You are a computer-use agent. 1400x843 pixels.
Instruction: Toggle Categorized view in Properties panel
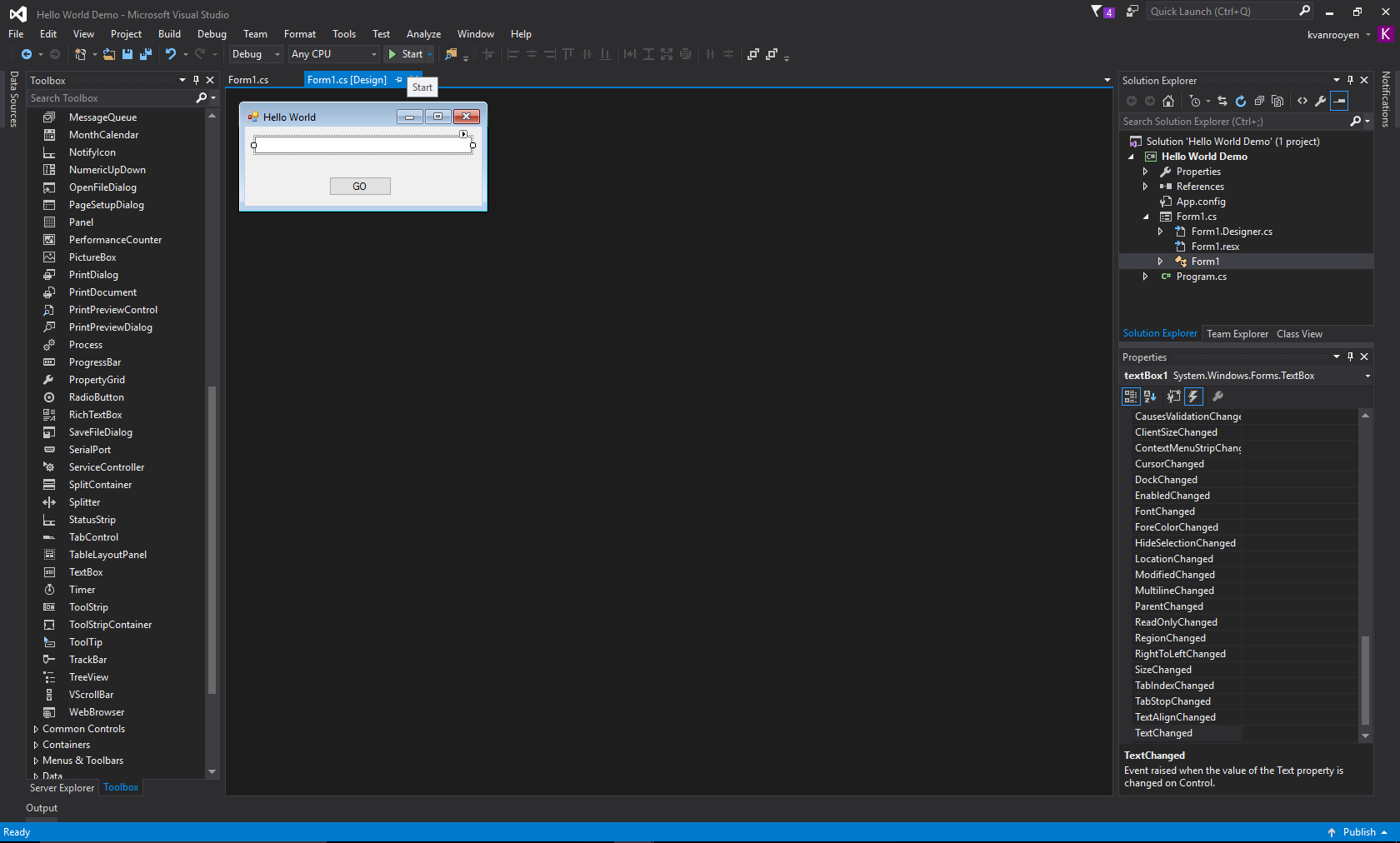click(1130, 397)
